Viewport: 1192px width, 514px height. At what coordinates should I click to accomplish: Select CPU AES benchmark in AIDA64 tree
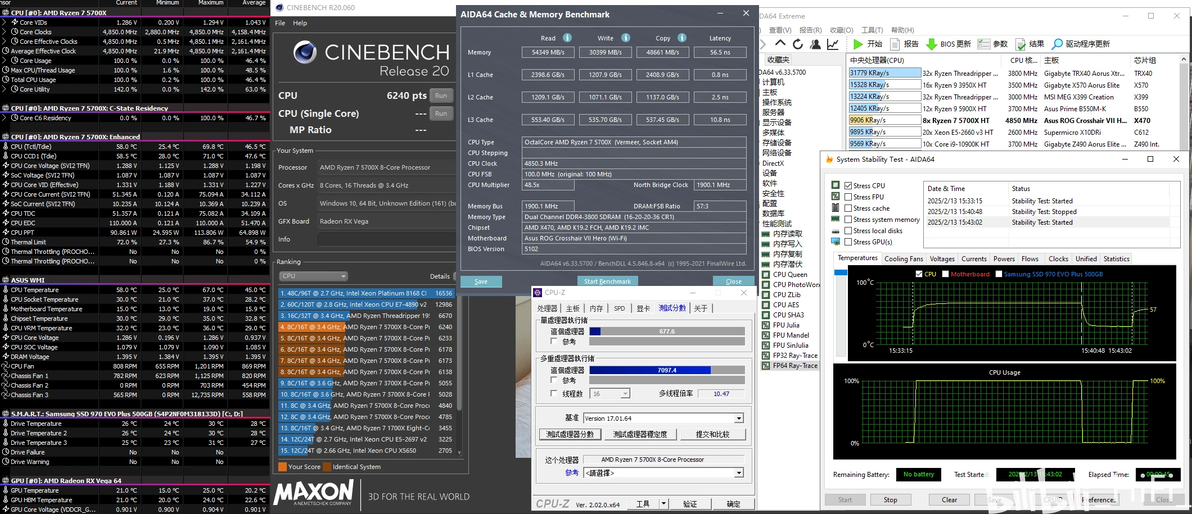(x=781, y=305)
